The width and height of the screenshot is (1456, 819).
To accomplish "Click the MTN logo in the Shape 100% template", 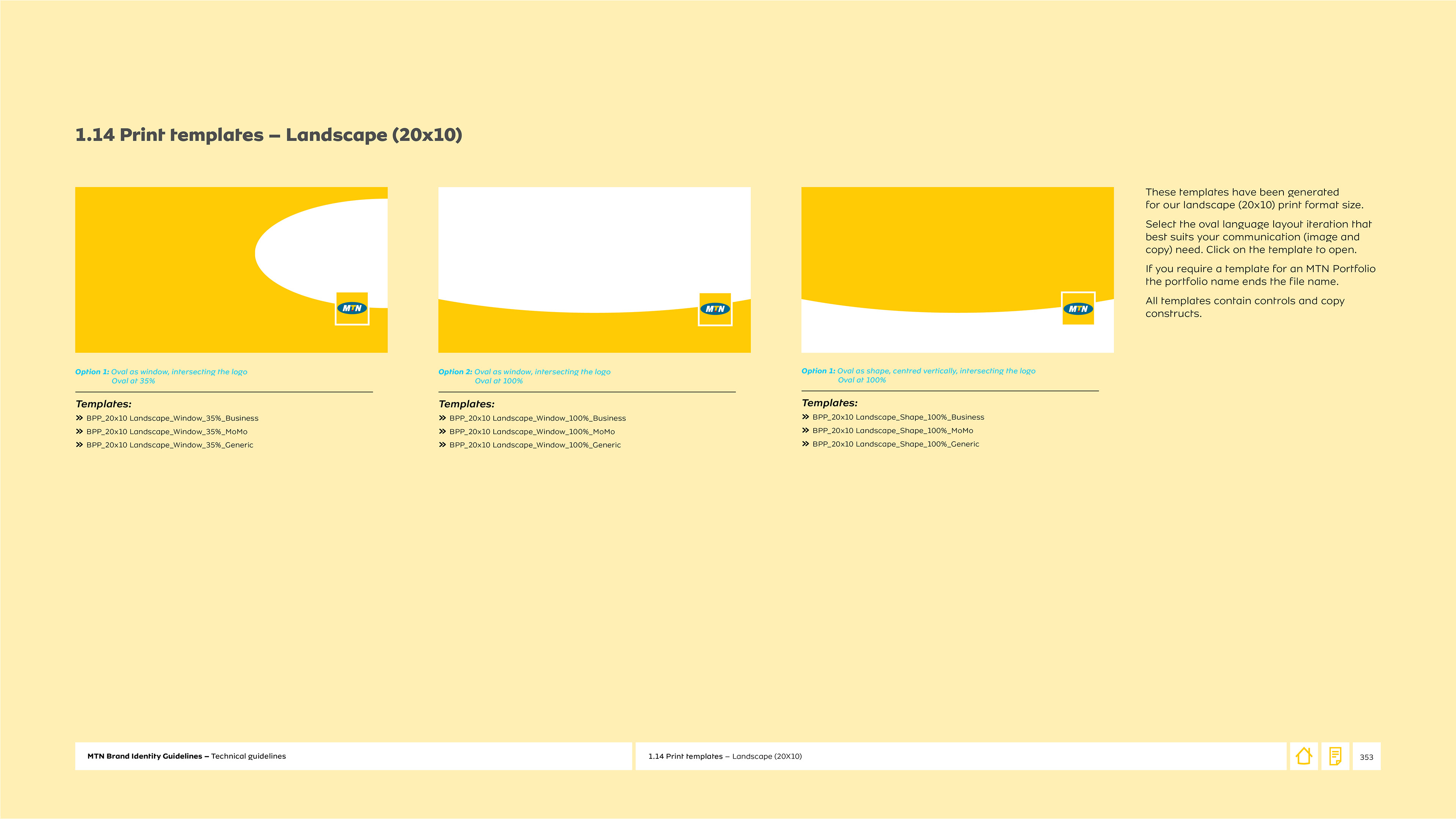I will click(1078, 309).
